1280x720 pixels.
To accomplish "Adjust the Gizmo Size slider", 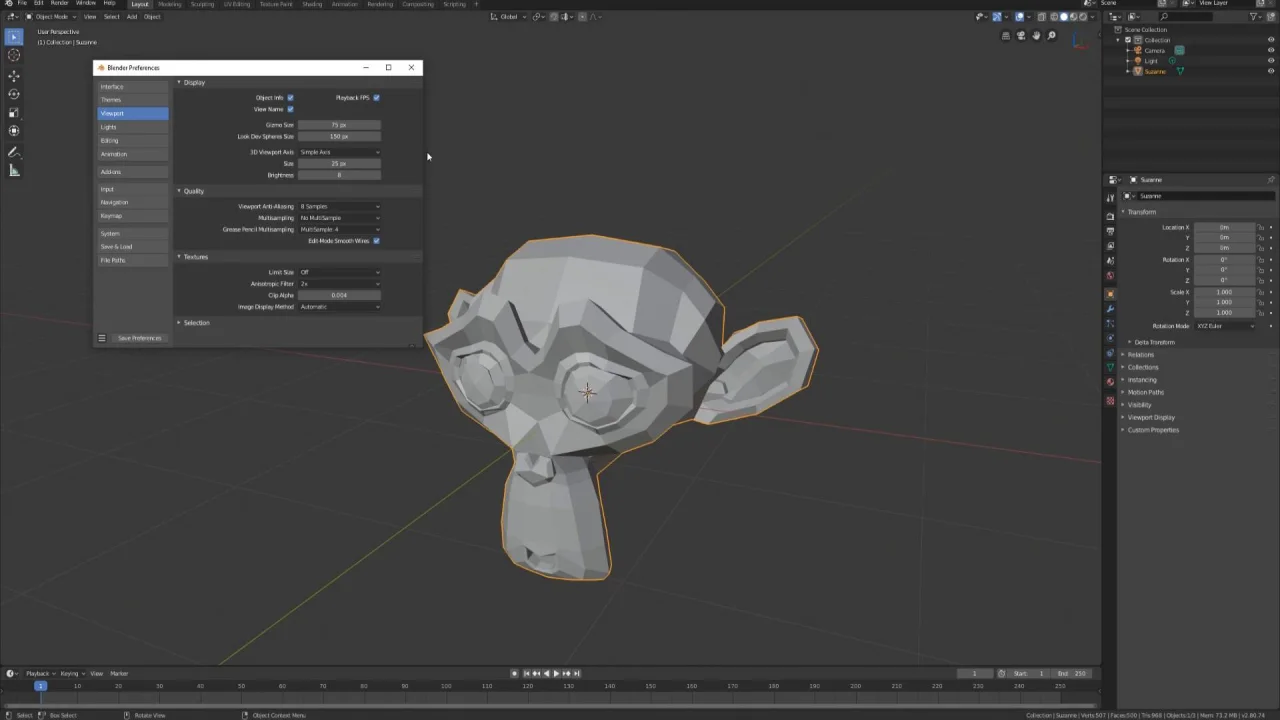I will click(x=339, y=125).
